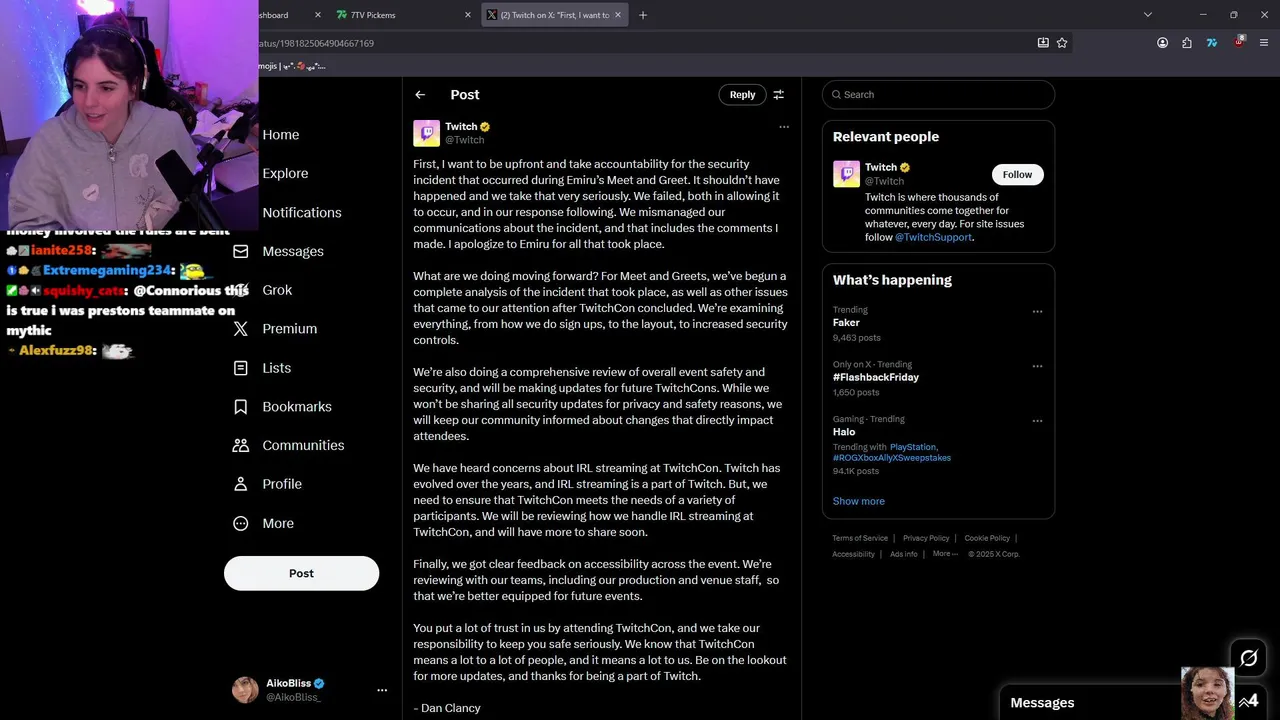Screen dimensions: 1280x720
Task: Open a new tab with plus button
Action: 643,15
